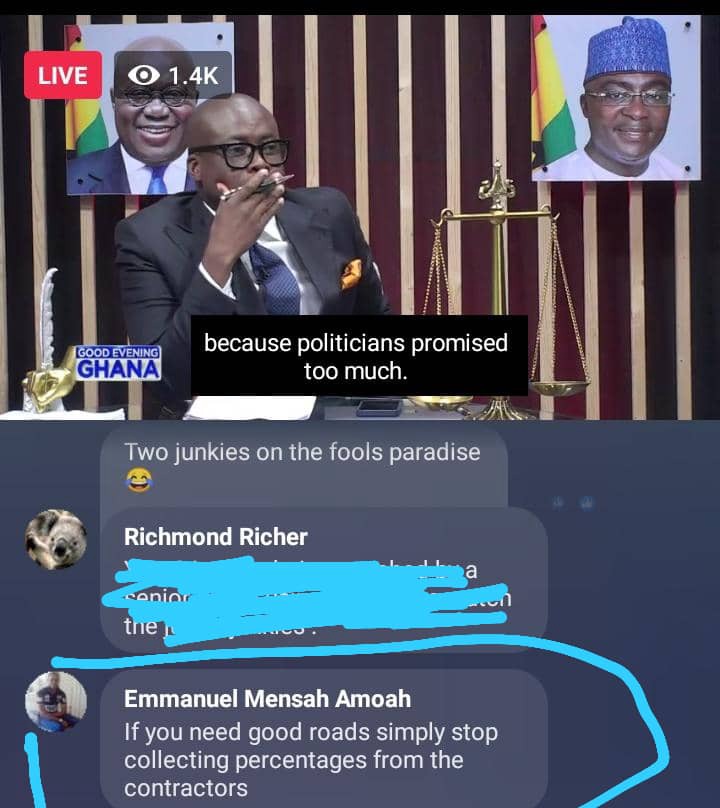Tap the "politicians promised too much" caption box
Image resolution: width=720 pixels, height=808 pixels.
[359, 356]
